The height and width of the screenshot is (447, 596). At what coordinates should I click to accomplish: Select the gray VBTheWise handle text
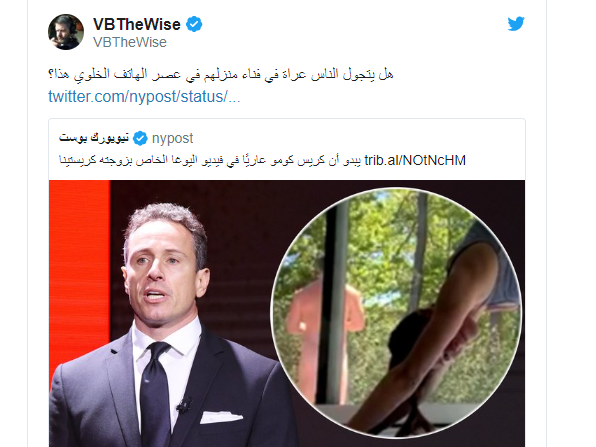coord(130,42)
